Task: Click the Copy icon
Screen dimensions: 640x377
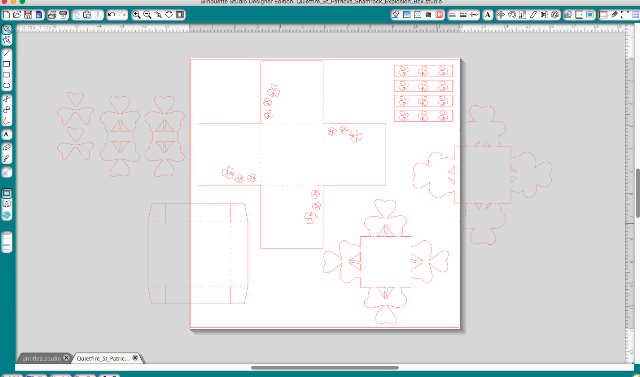Action: tap(77, 15)
